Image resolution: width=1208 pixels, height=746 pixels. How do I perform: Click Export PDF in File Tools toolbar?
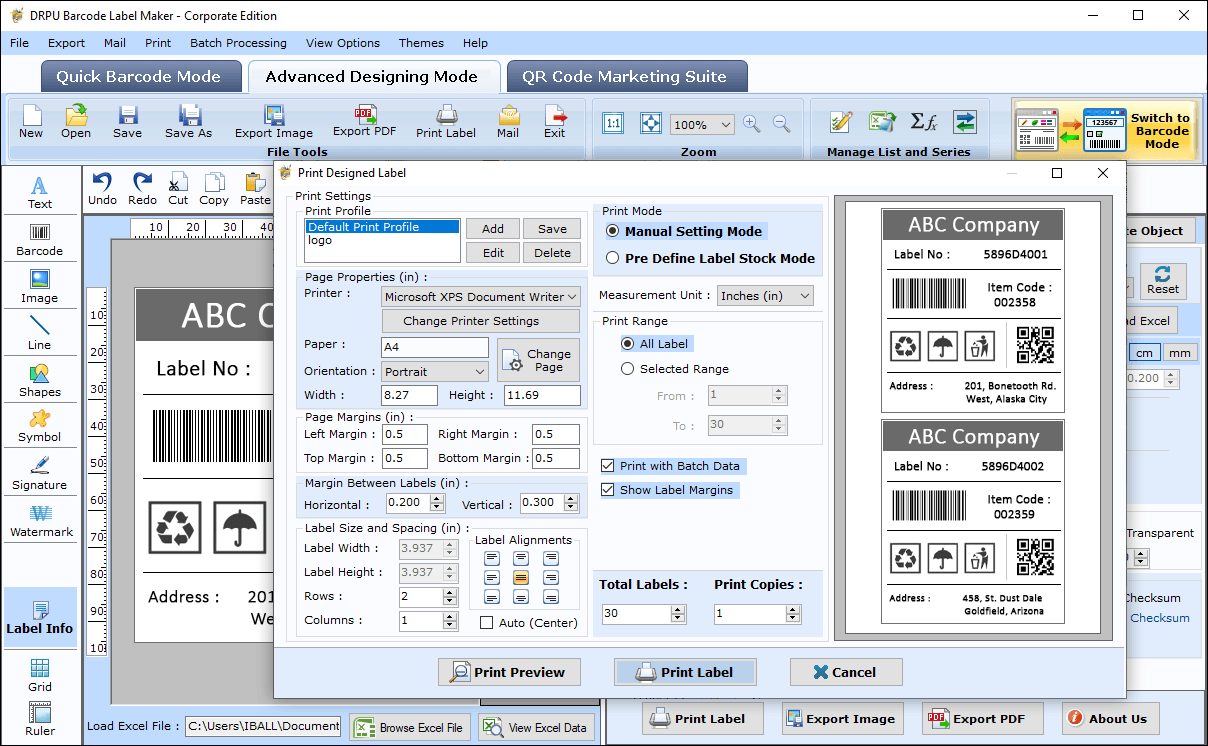point(365,121)
